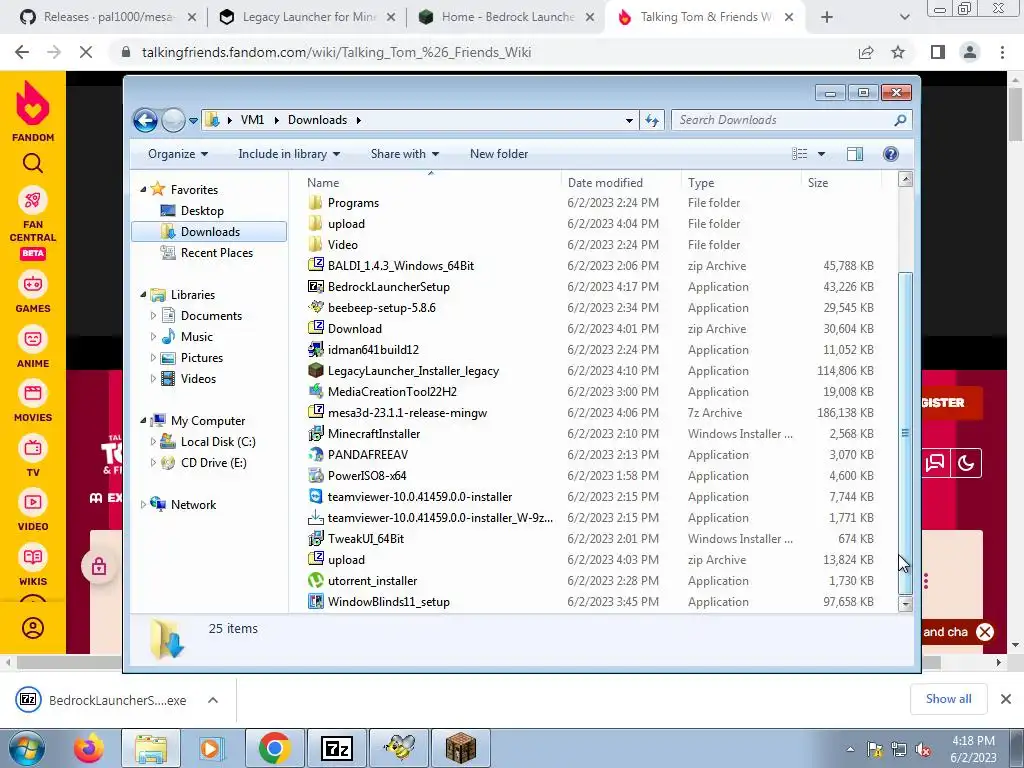The image size is (1024, 768).
Task: Open the Chrome tab search dropdown
Action: pyautogui.click(x=904, y=18)
